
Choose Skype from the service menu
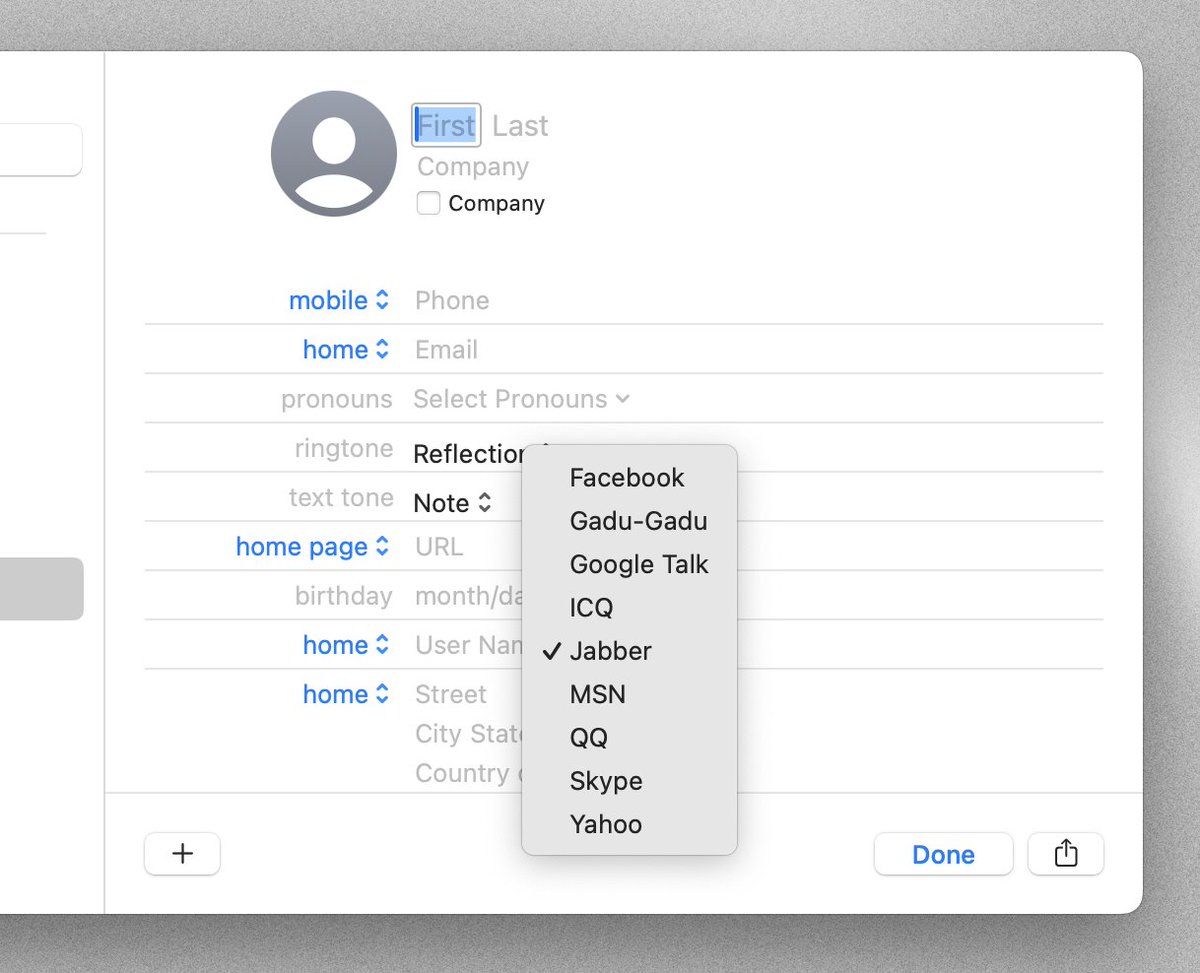[629, 781]
